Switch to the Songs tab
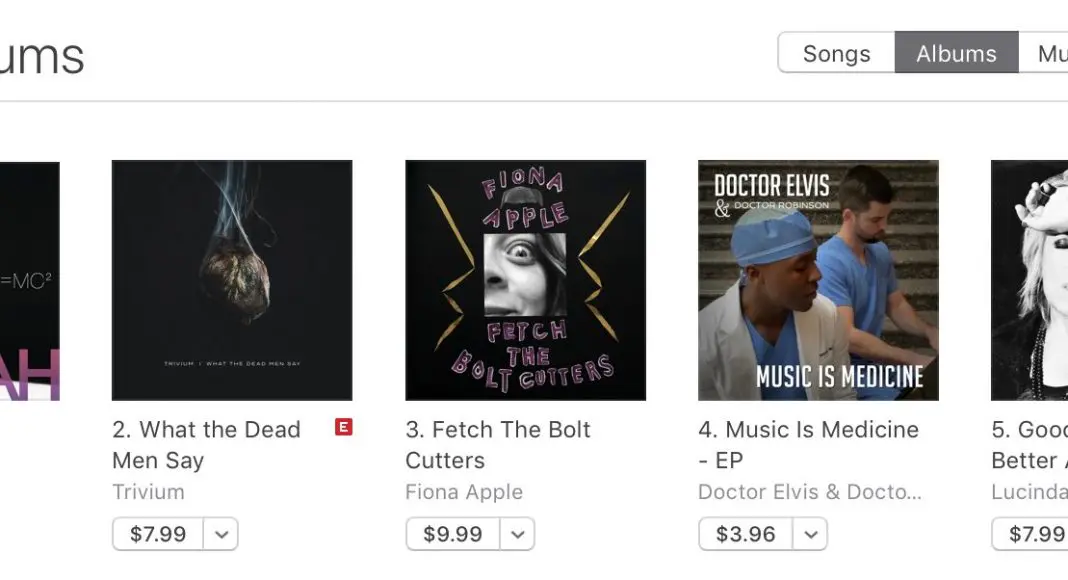This screenshot has width=1068, height=580. [836, 53]
